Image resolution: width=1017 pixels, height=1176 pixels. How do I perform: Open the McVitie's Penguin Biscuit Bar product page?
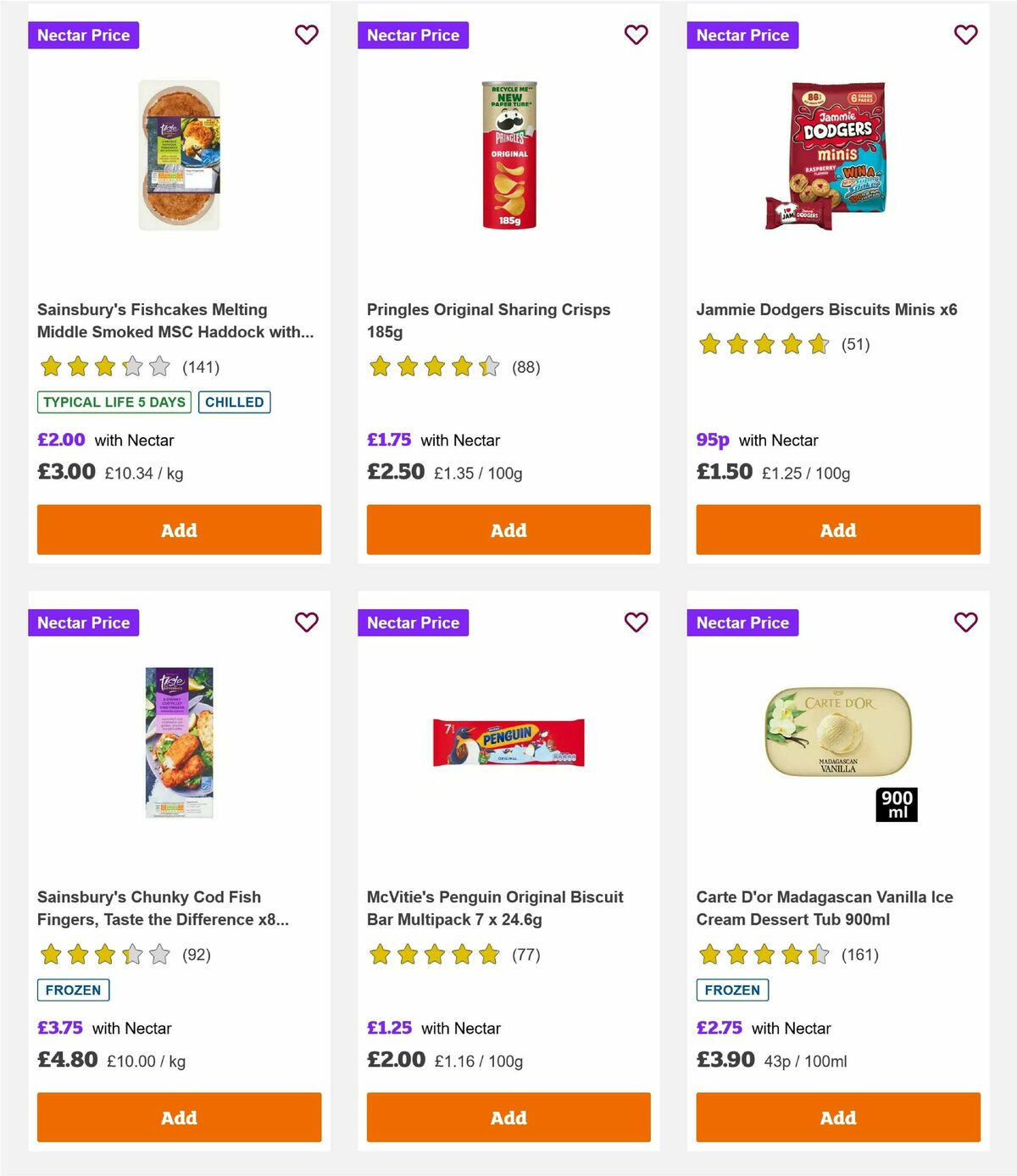click(495, 907)
